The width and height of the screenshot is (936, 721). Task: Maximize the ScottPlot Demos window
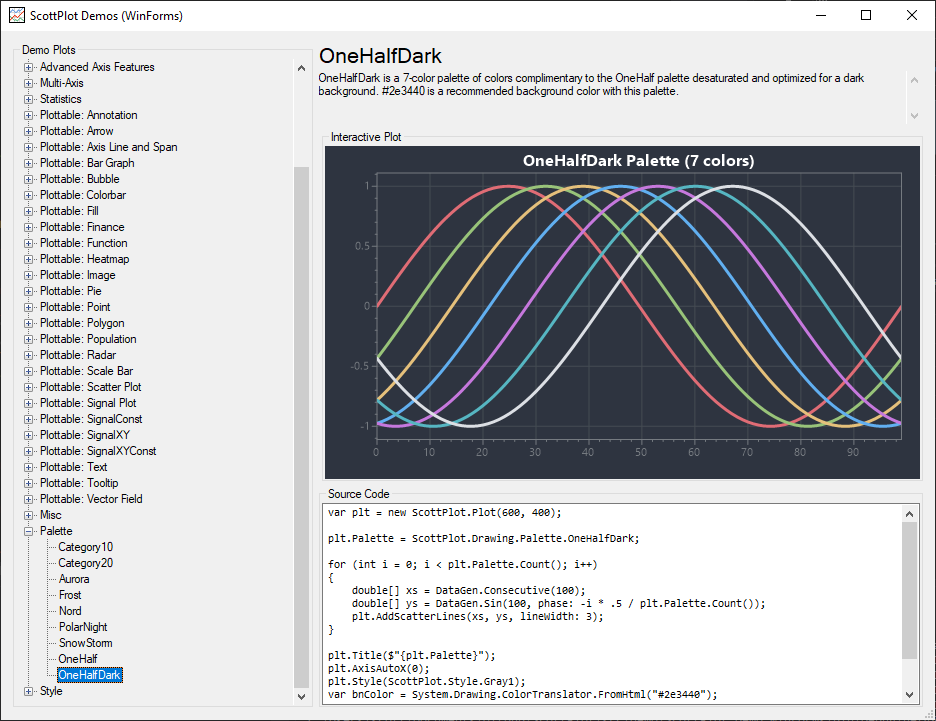(866, 16)
